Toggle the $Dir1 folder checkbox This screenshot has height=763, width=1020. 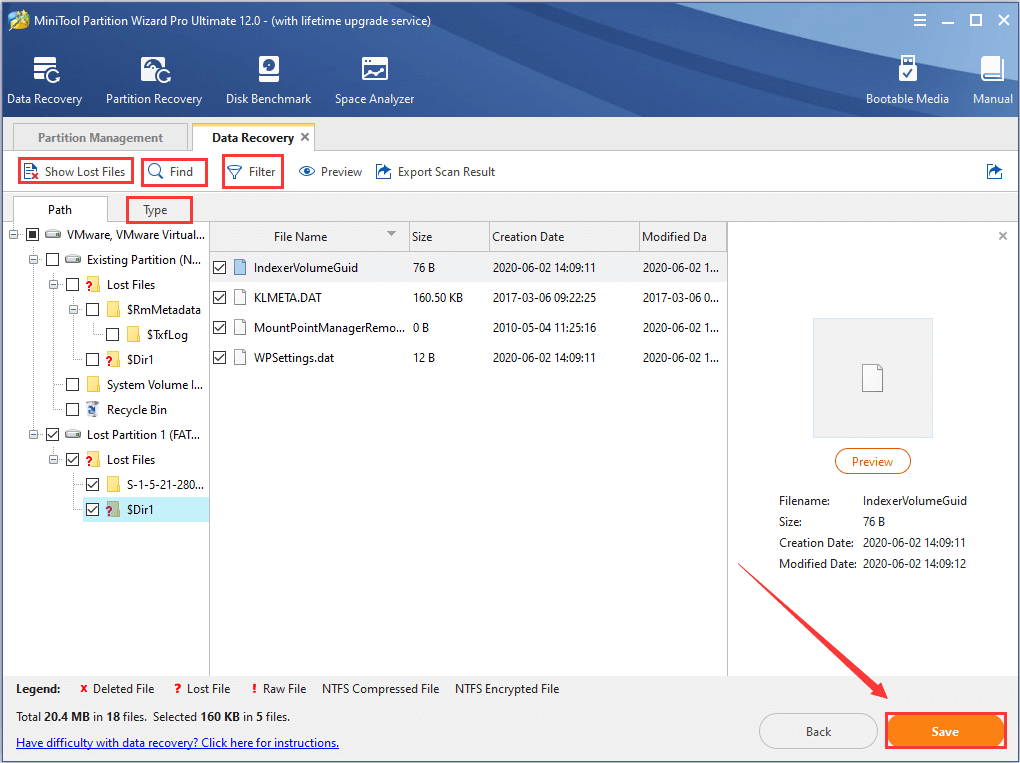91,509
